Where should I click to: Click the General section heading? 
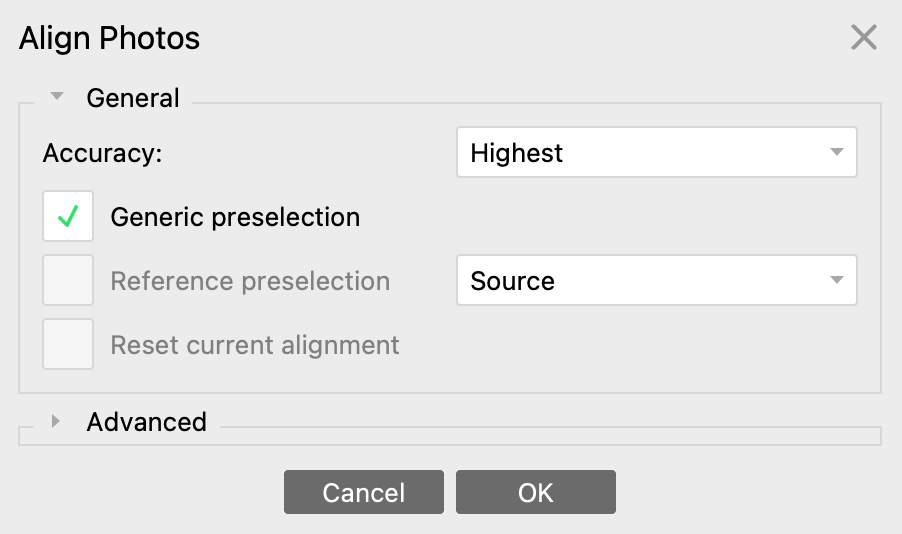click(133, 98)
